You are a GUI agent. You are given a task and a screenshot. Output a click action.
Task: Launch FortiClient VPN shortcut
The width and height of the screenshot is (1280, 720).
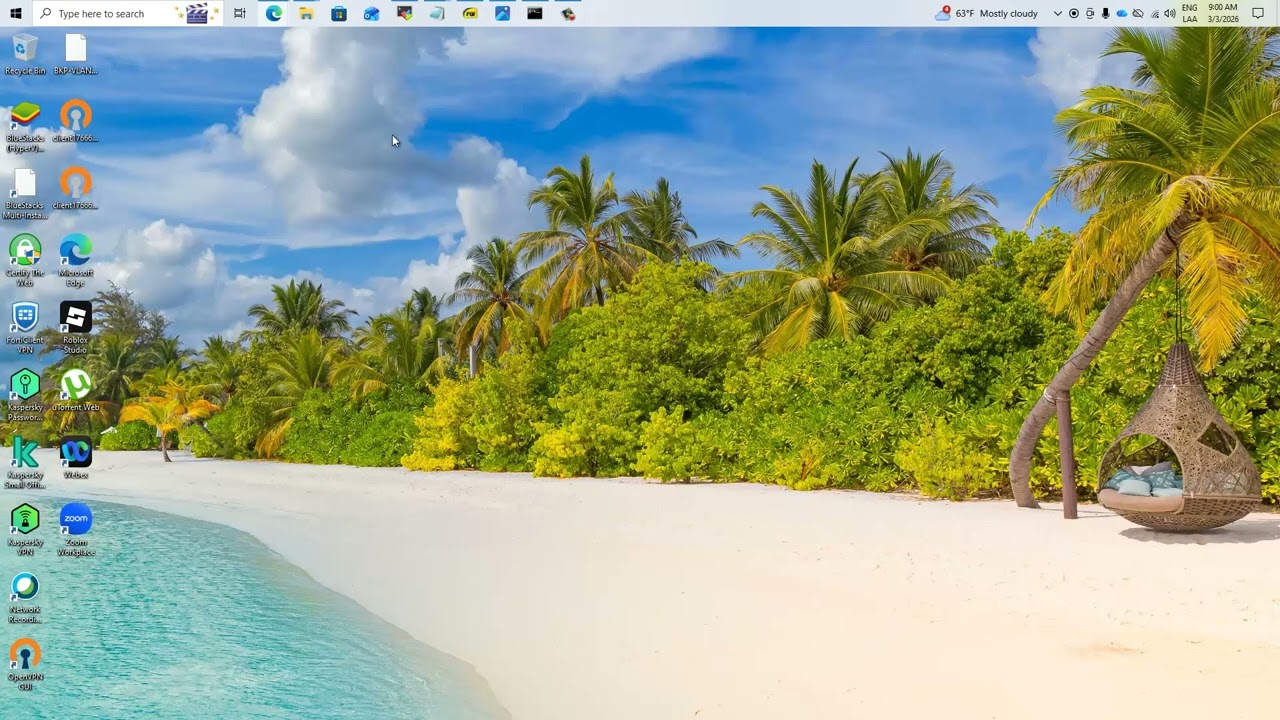pyautogui.click(x=25, y=328)
